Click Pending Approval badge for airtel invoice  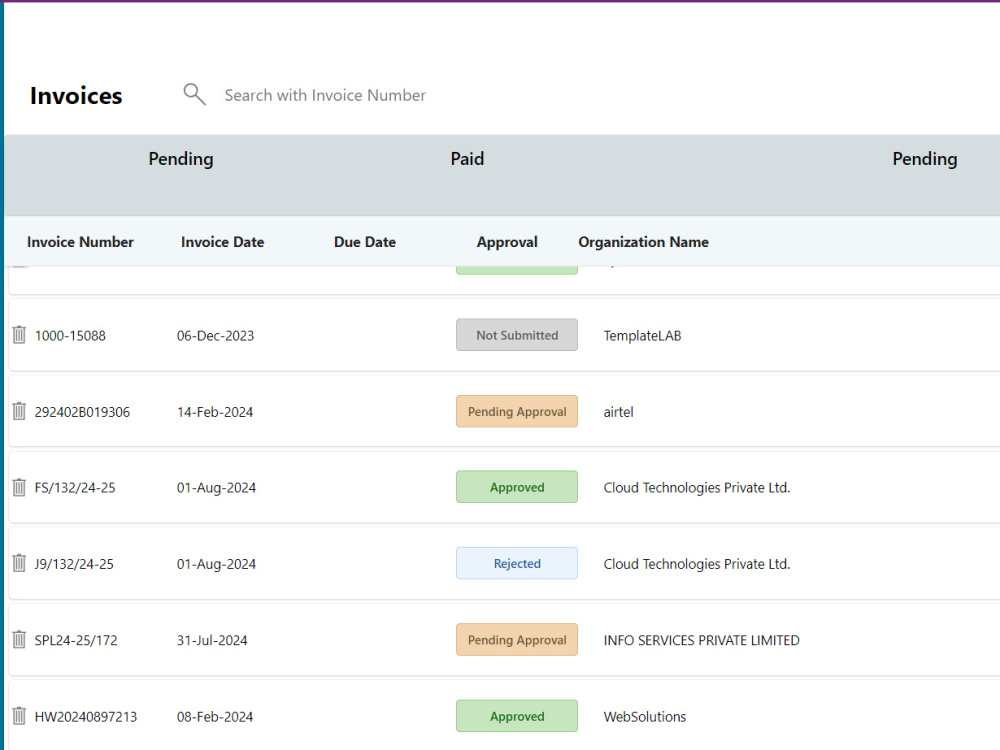(516, 411)
